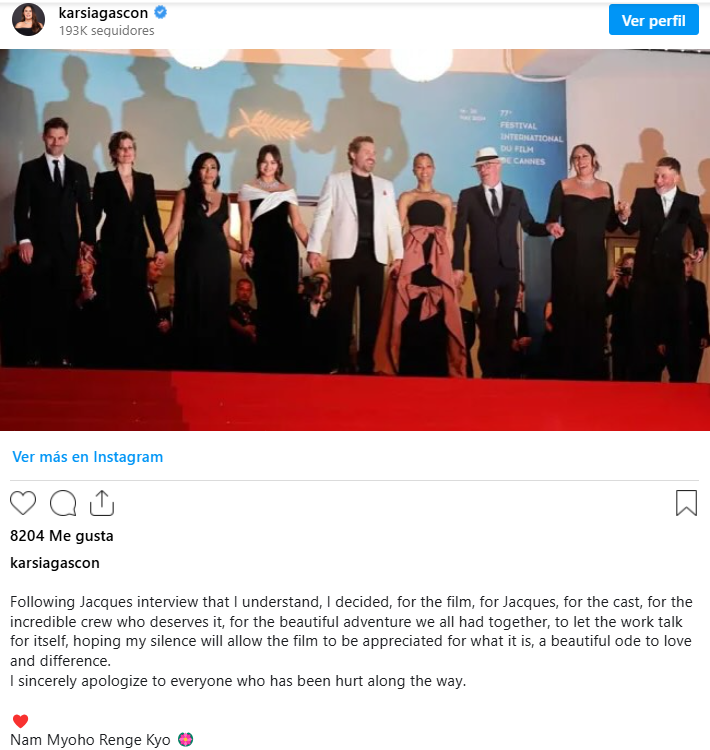Share the post via the upload arrow icon

pyautogui.click(x=102, y=503)
